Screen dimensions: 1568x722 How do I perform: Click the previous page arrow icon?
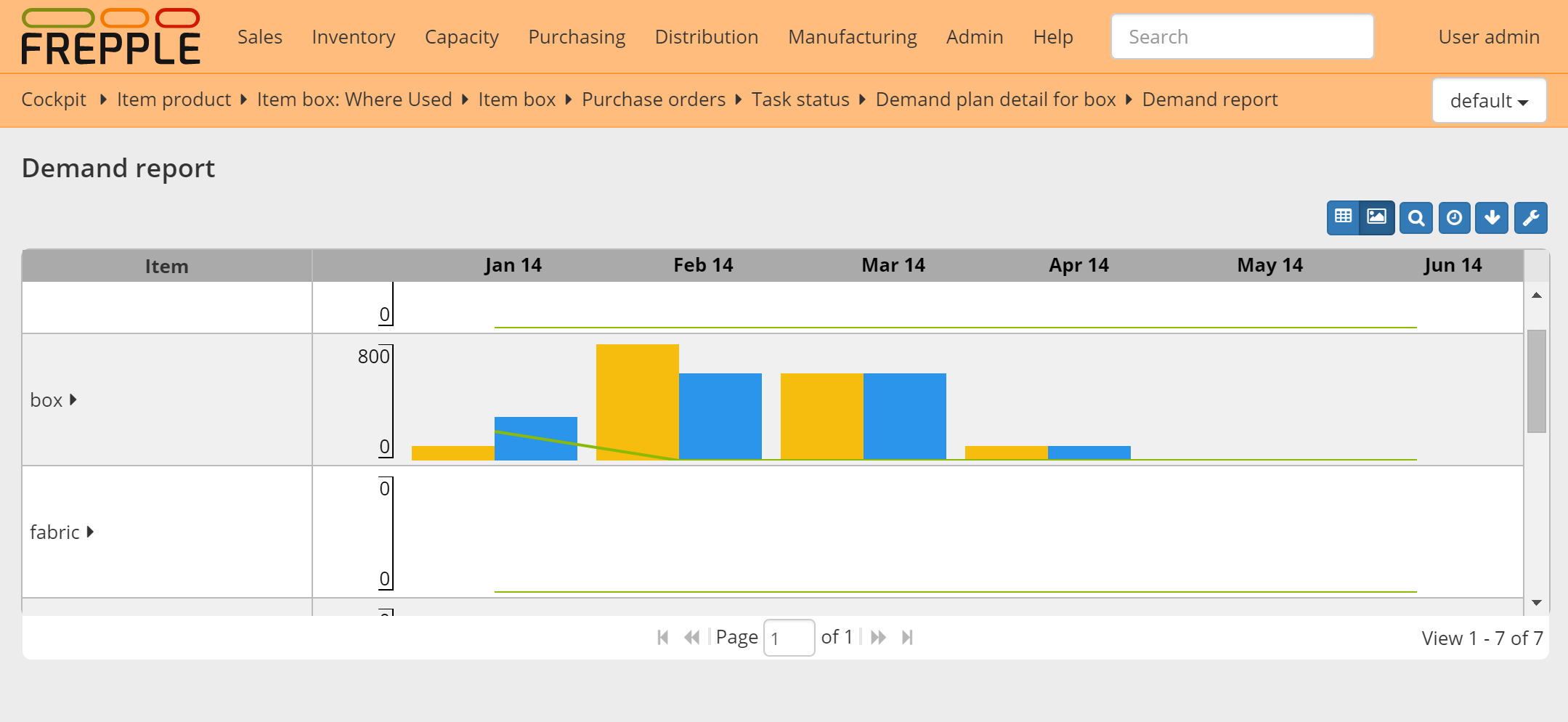tap(691, 637)
